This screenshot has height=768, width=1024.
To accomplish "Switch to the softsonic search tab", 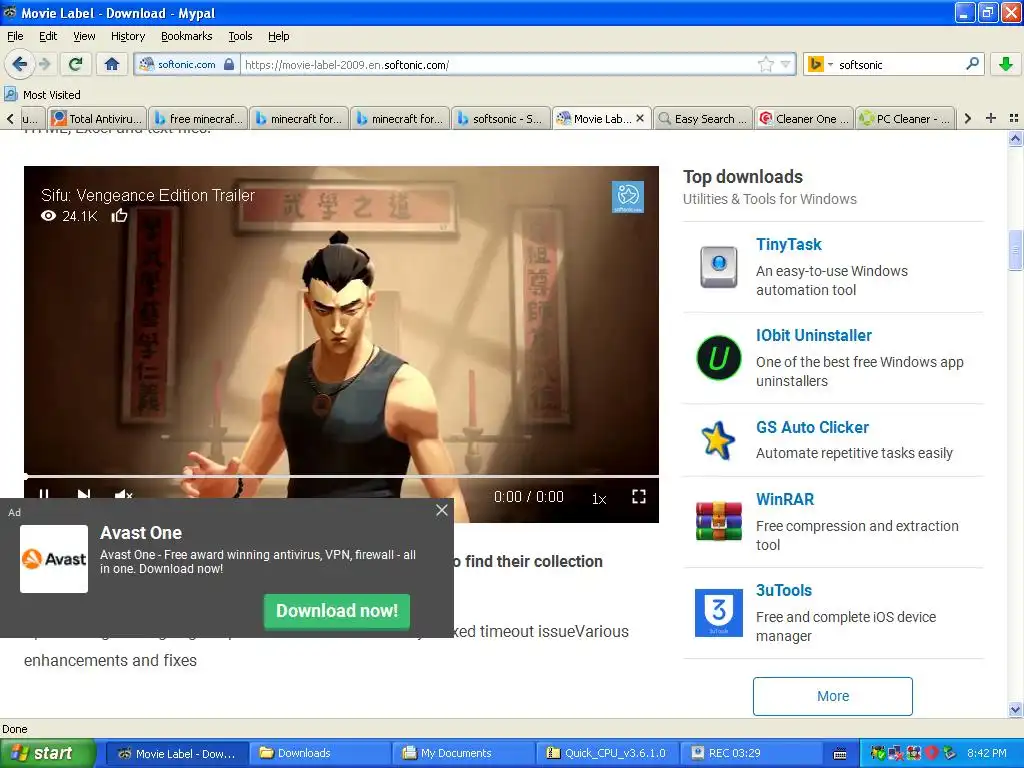I will point(500,119).
